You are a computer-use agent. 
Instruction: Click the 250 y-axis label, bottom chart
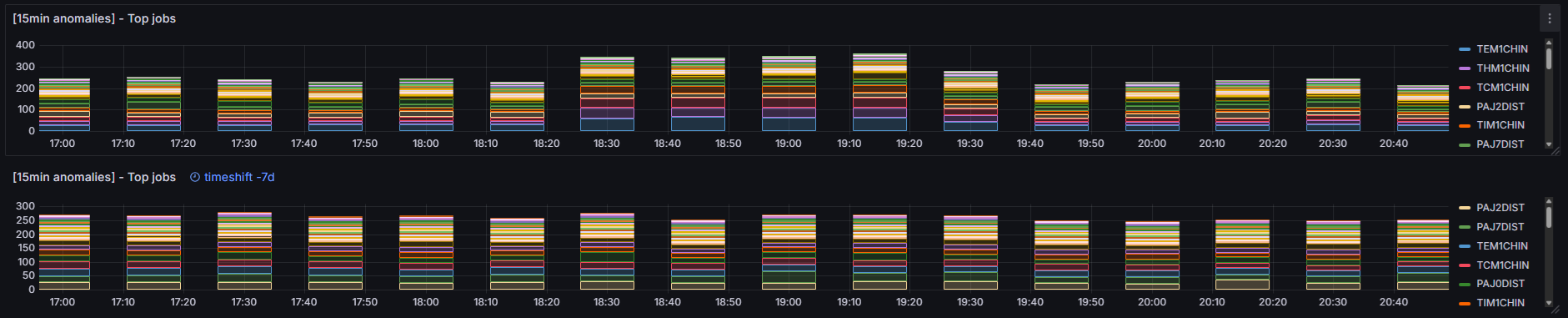25,220
